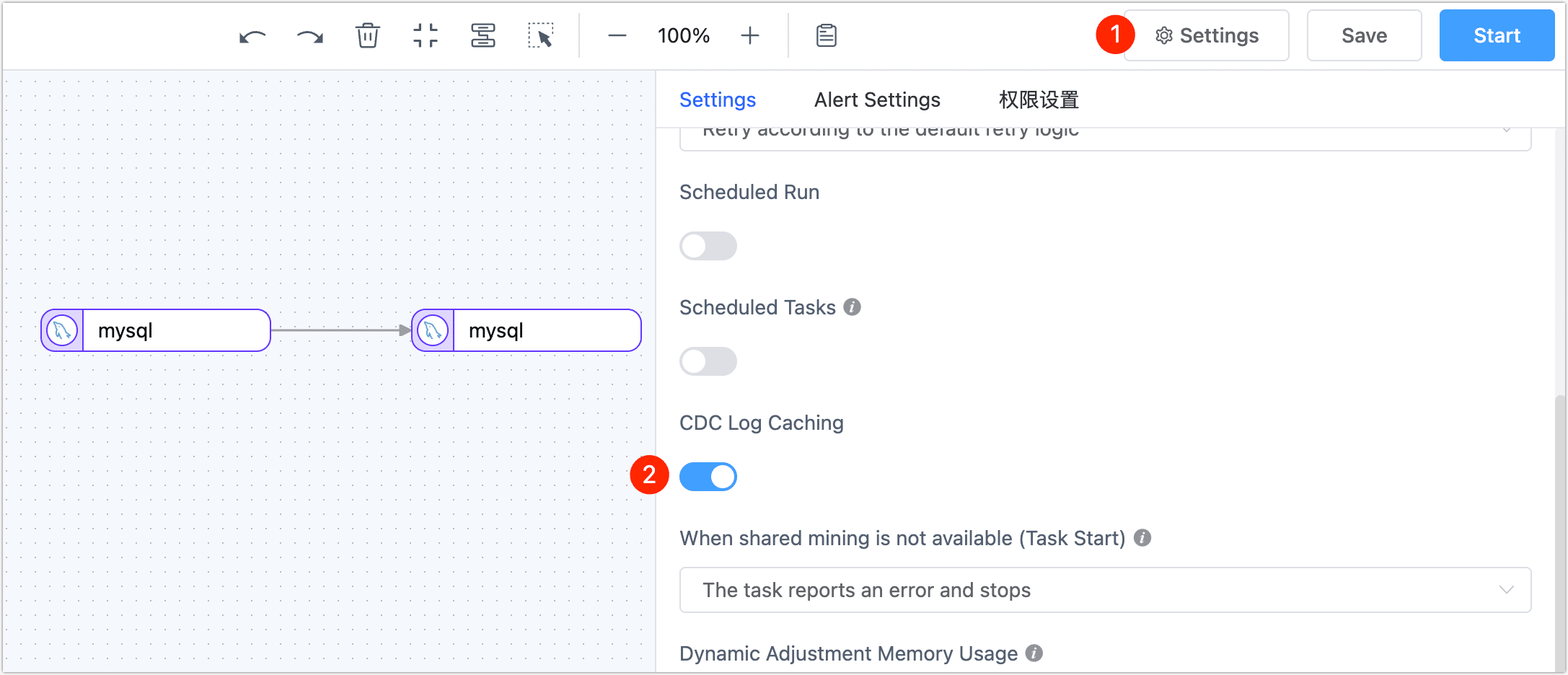Switch to the Alert Settings tab
This screenshot has width=1568, height=675.
coord(877,100)
